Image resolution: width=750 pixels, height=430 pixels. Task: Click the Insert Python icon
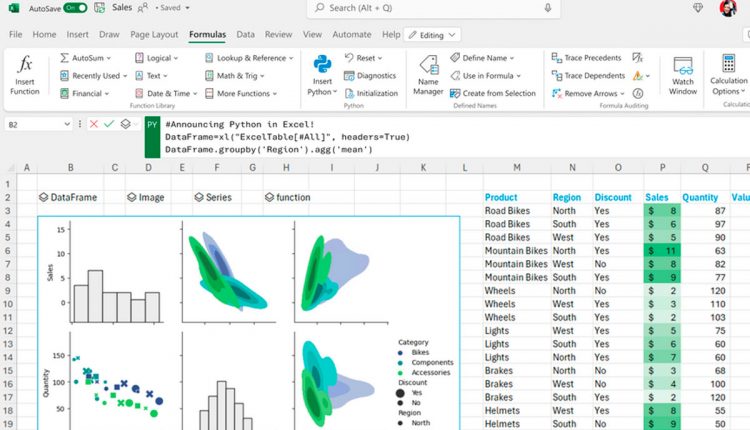[x=322, y=64]
